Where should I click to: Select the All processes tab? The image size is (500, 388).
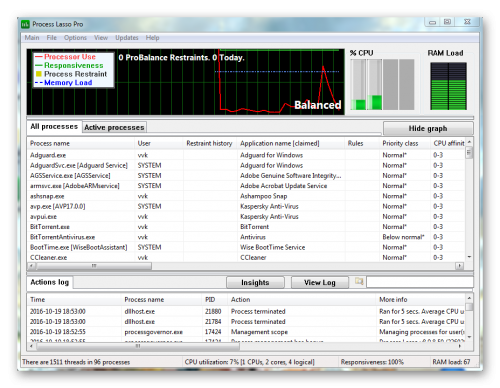54,127
